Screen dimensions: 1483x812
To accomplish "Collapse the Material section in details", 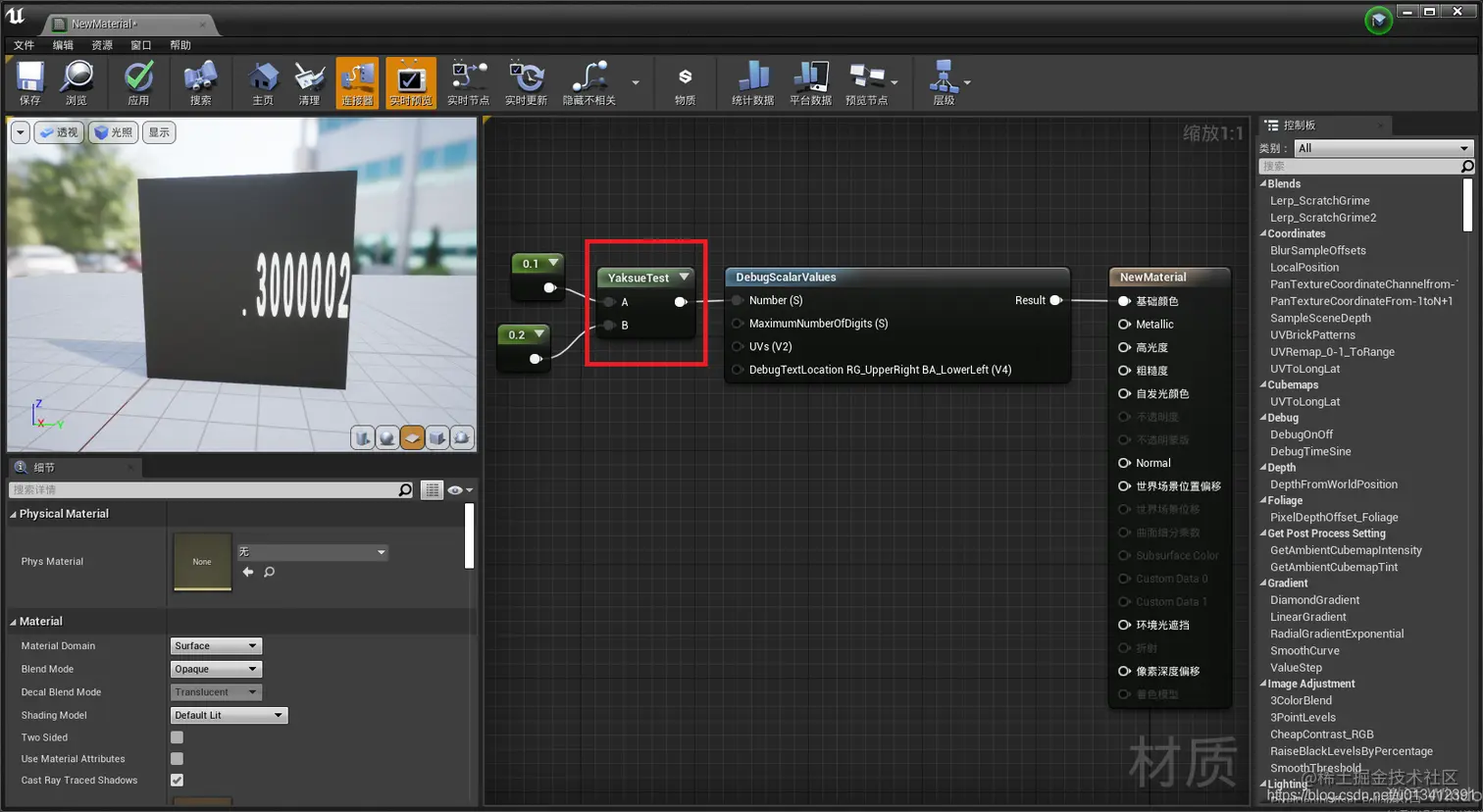I will coord(14,622).
